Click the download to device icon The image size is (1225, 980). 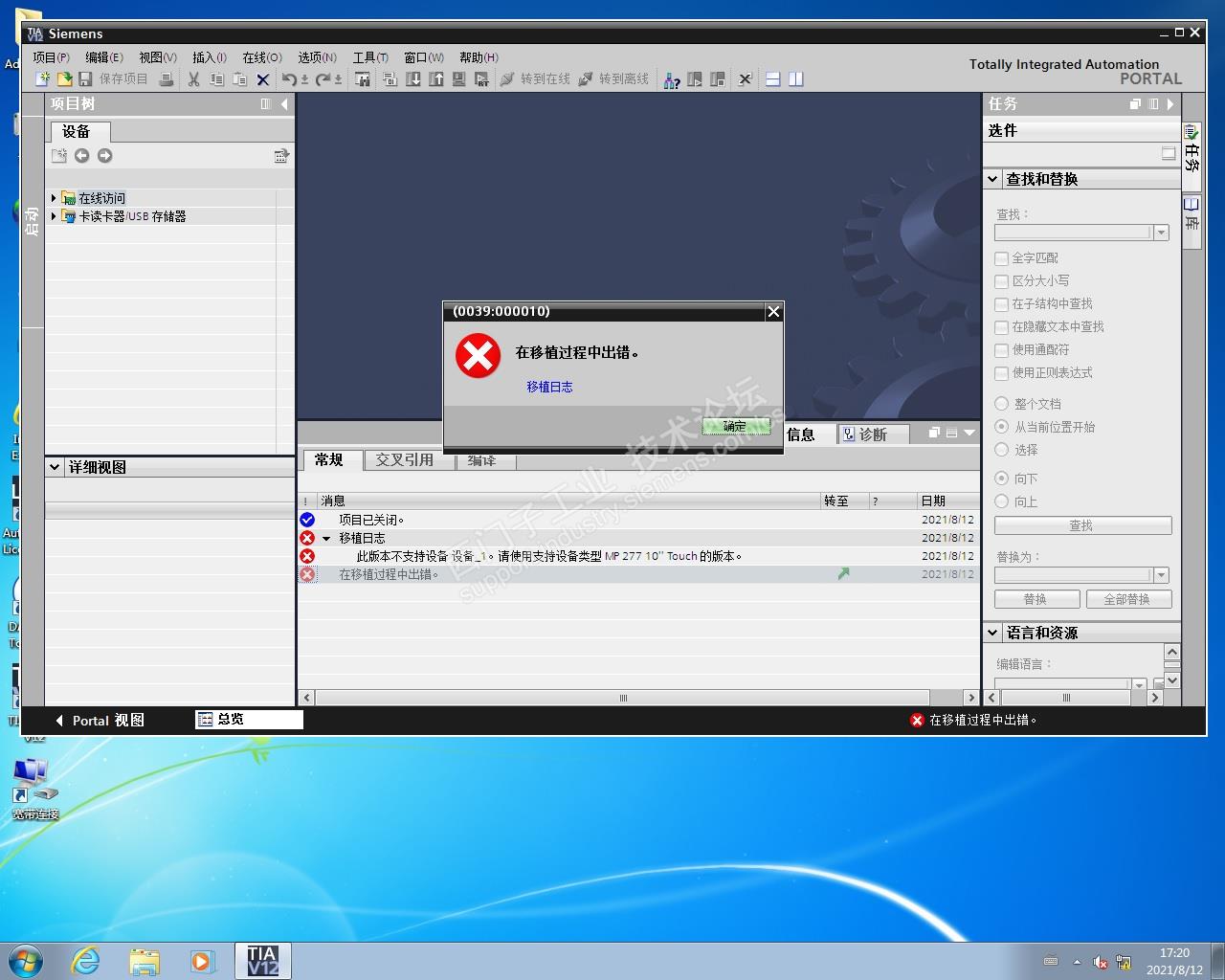pyautogui.click(x=413, y=79)
